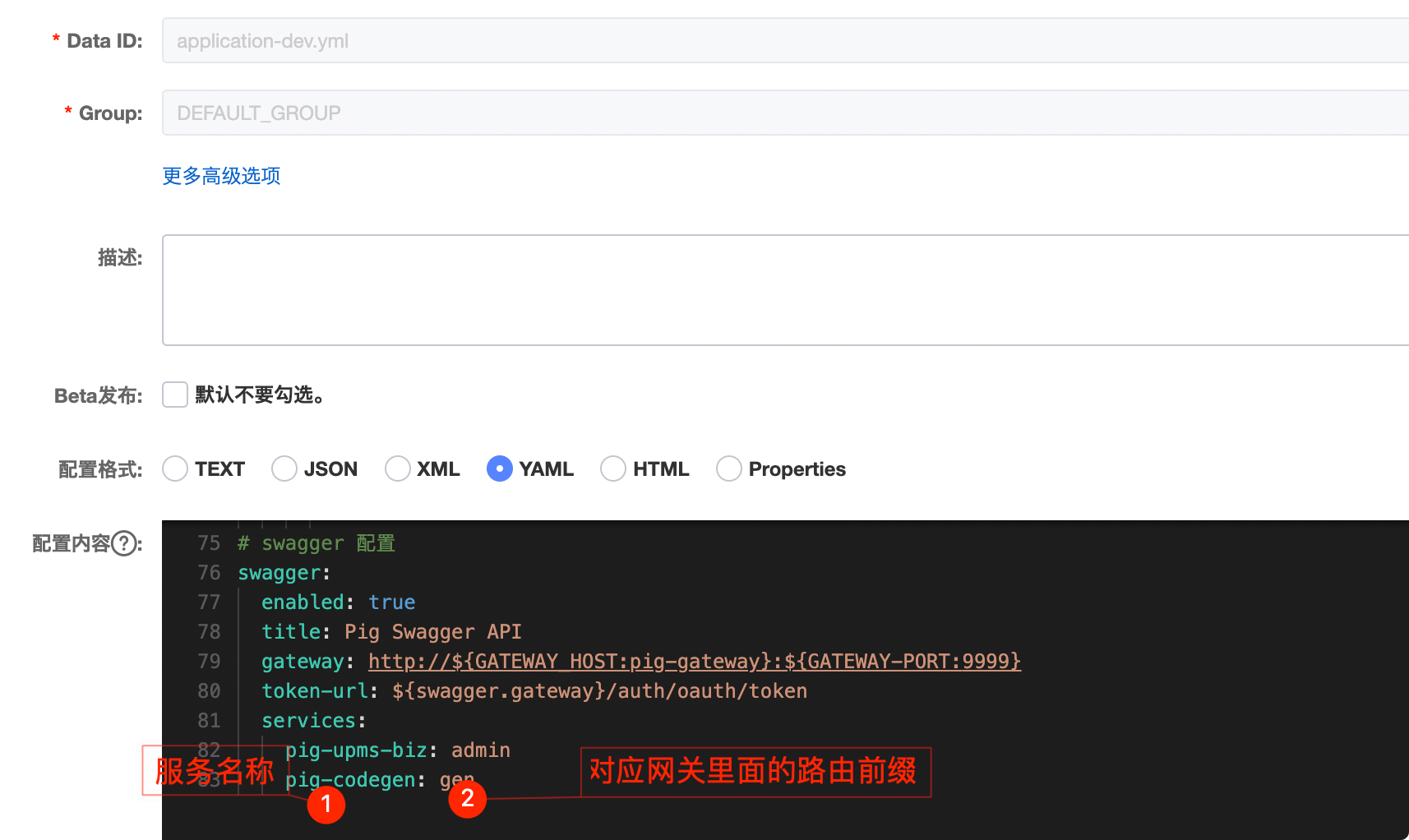
Task: Click the '# swagger 配置' comment line
Action: coord(316,543)
